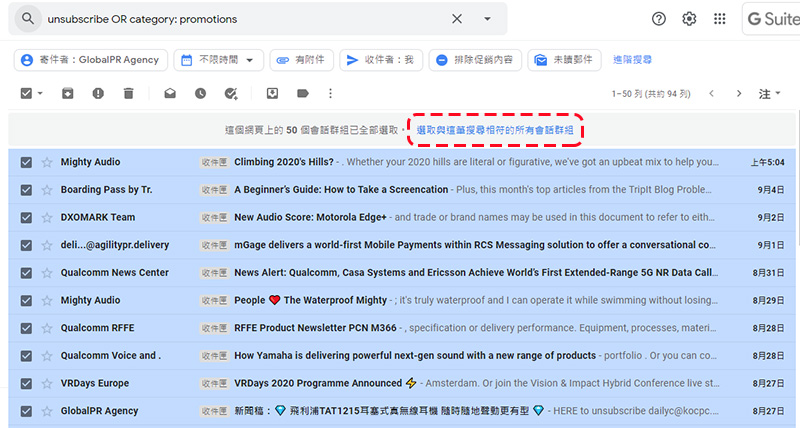Viewport: 800px width, 428px height.
Task: Click the 收件匣 label on the DXOMARK row
Action: pos(214,218)
